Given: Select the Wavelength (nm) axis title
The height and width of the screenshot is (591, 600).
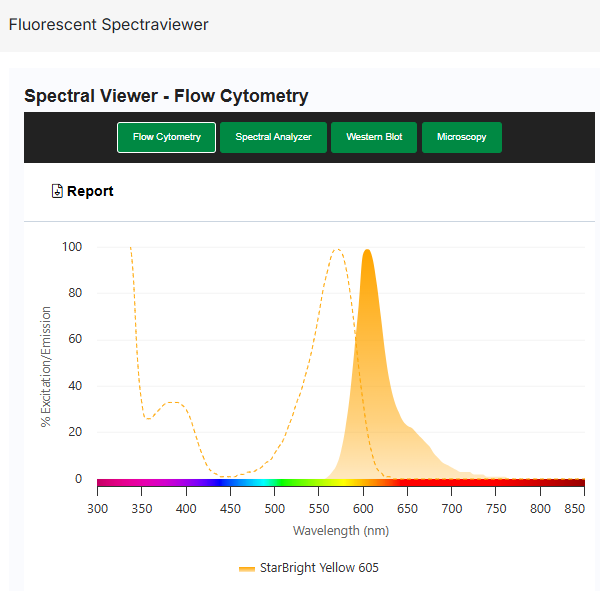Looking at the screenshot, I should (x=340, y=530).
